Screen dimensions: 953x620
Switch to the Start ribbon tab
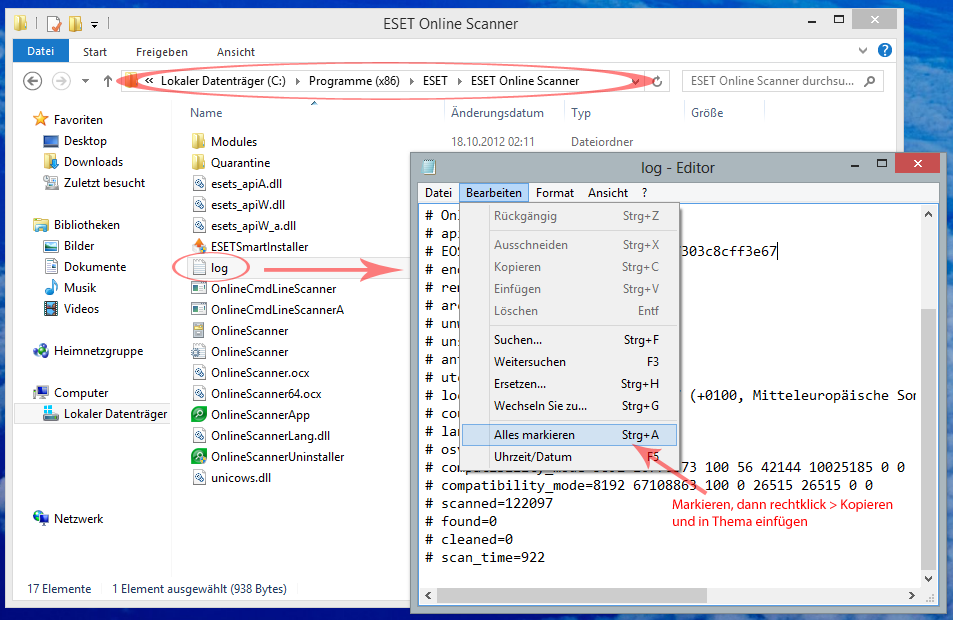95,52
